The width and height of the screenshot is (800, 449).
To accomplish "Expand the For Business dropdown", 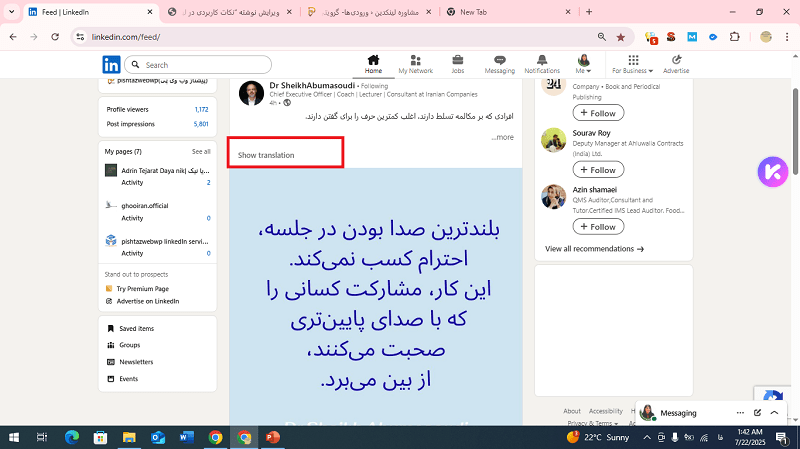I will click(x=630, y=64).
